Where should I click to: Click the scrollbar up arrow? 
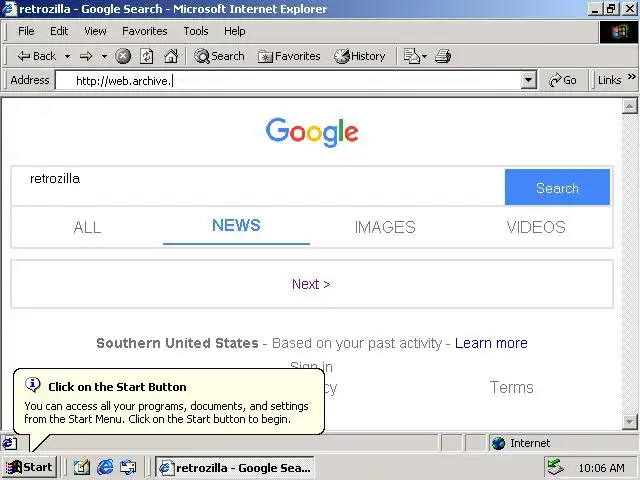tap(629, 106)
